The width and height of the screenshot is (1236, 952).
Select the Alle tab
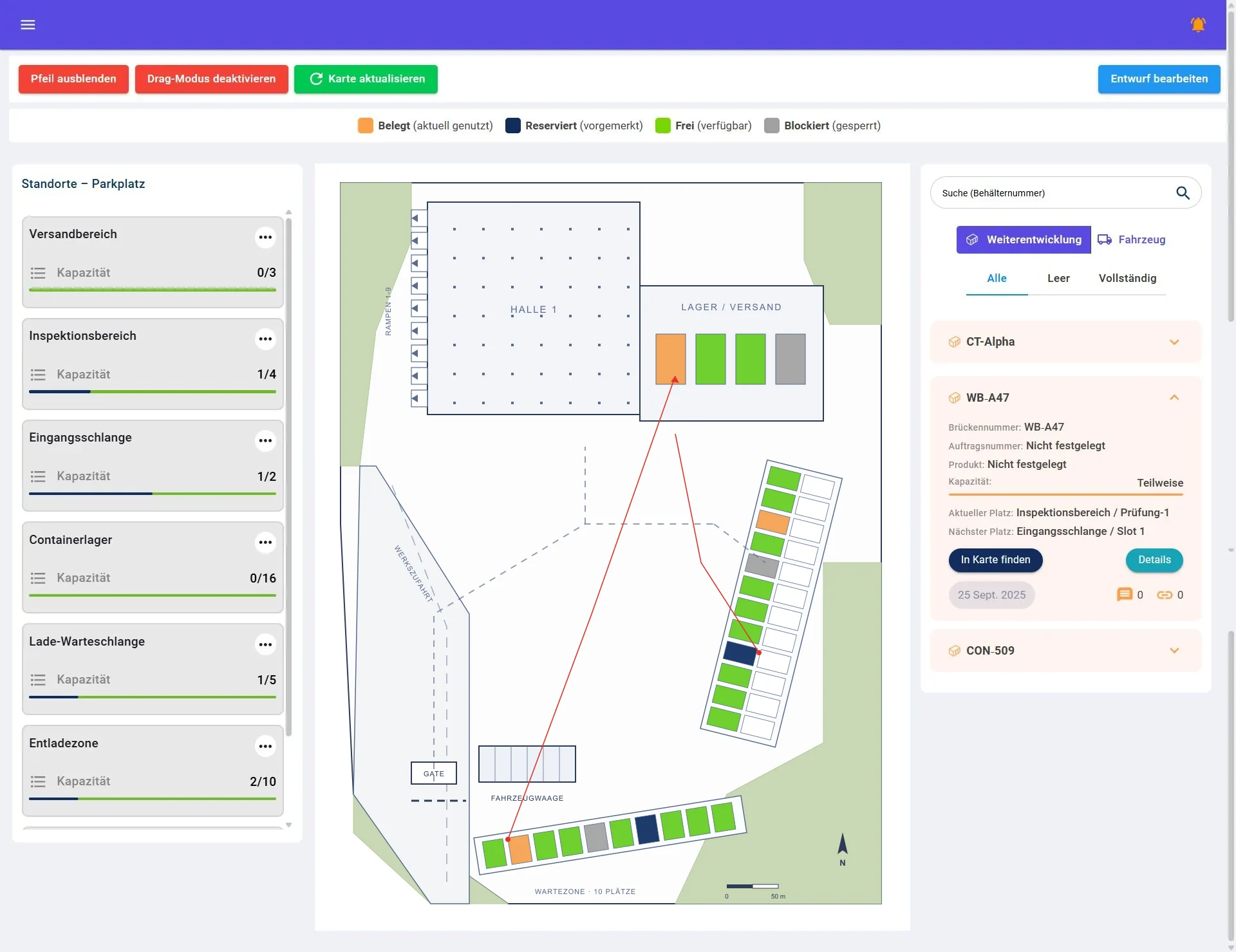click(x=997, y=278)
